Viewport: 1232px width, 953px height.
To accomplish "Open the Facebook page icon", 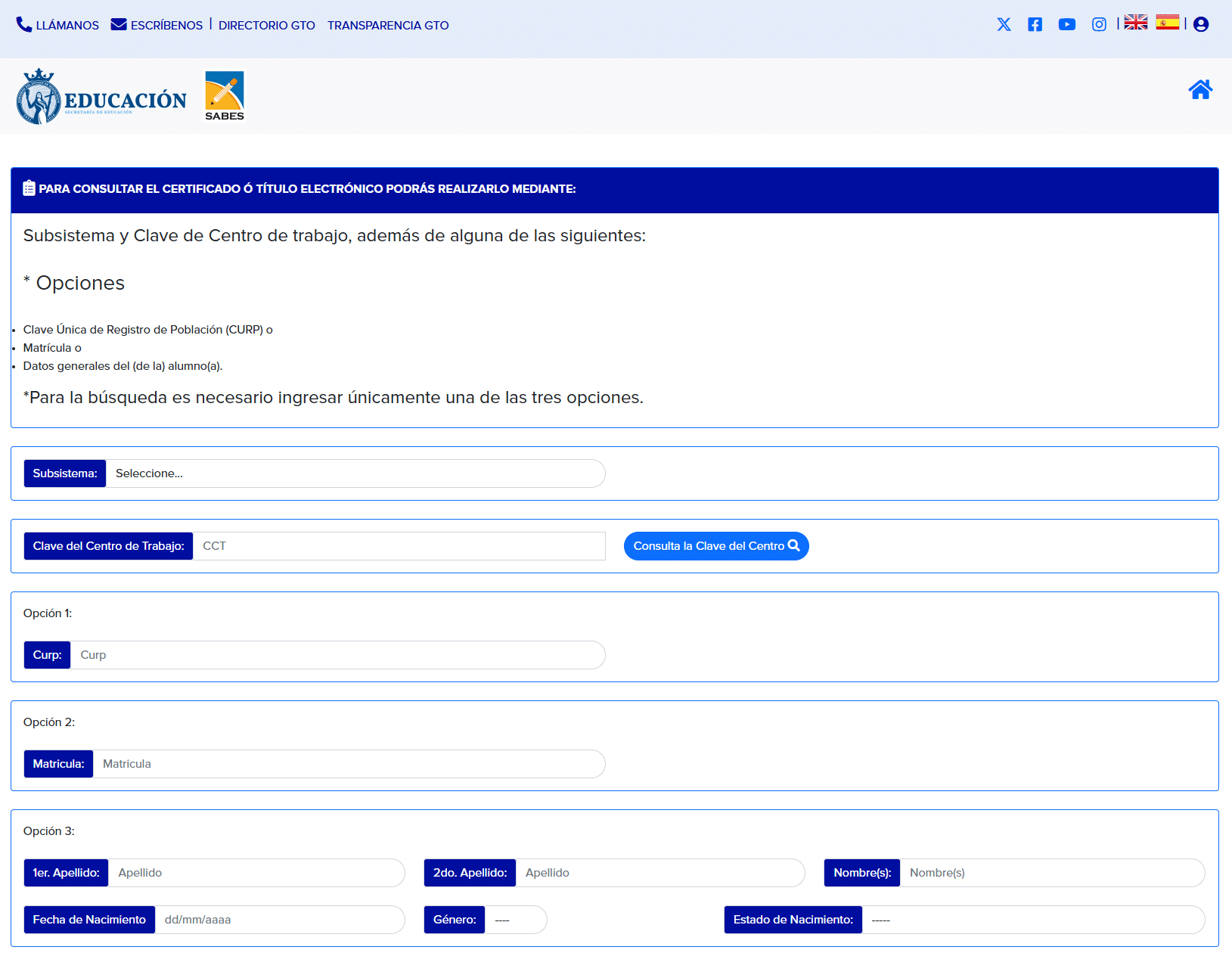I will coord(1035,24).
